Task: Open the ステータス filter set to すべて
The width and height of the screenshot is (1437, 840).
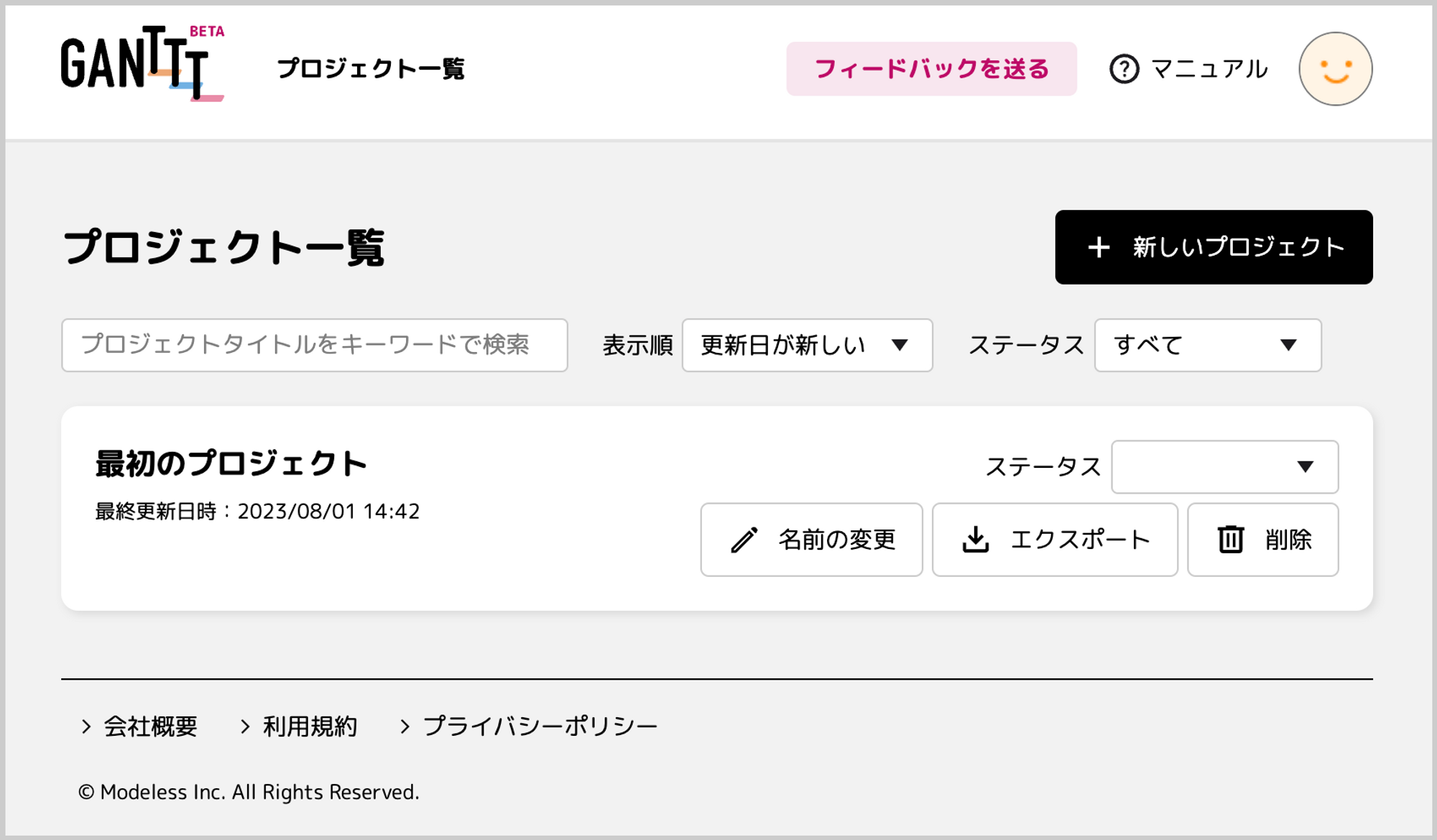Action: pyautogui.click(x=1207, y=345)
